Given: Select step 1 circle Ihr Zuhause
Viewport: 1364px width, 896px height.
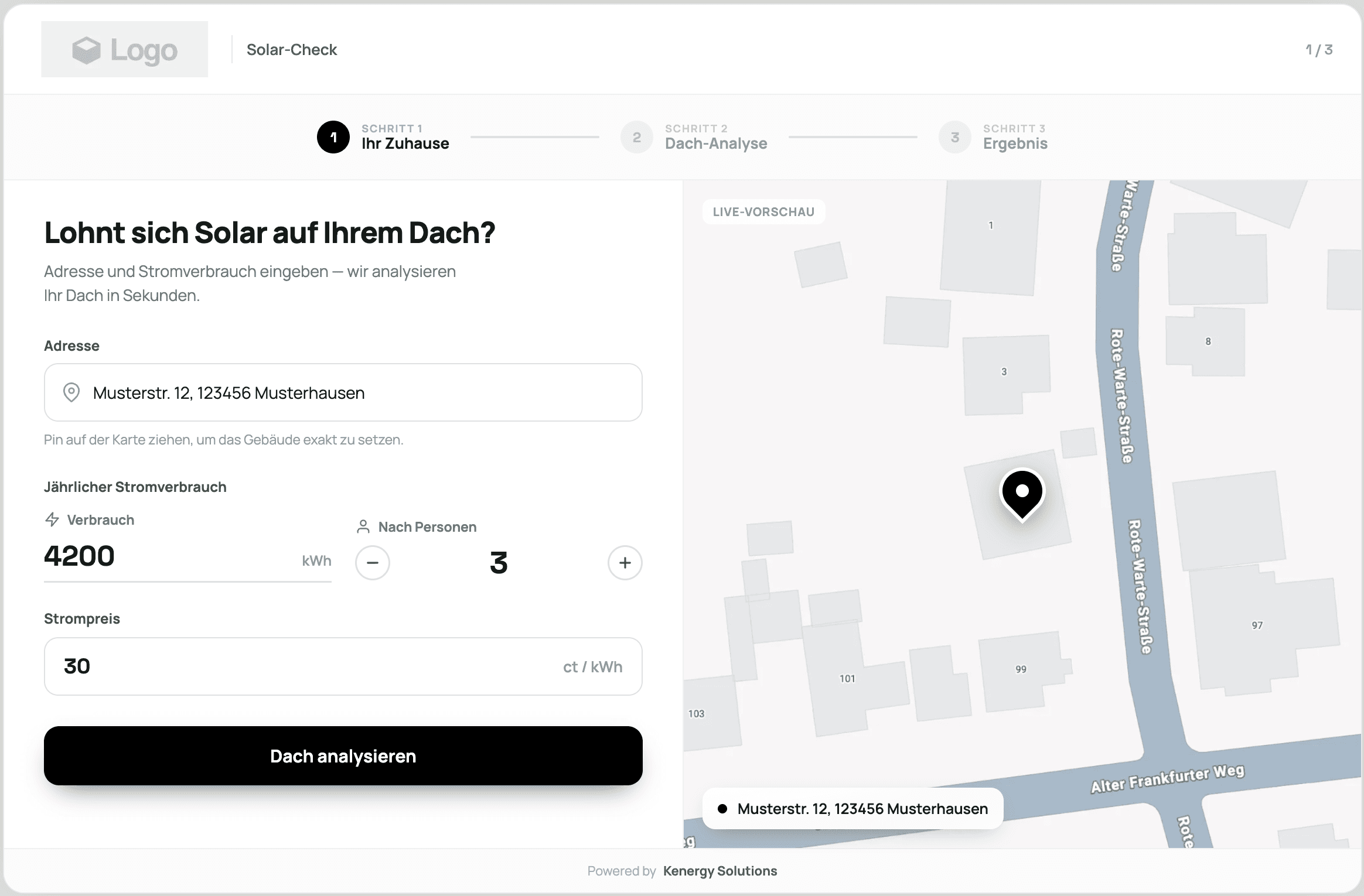Looking at the screenshot, I should pos(333,137).
